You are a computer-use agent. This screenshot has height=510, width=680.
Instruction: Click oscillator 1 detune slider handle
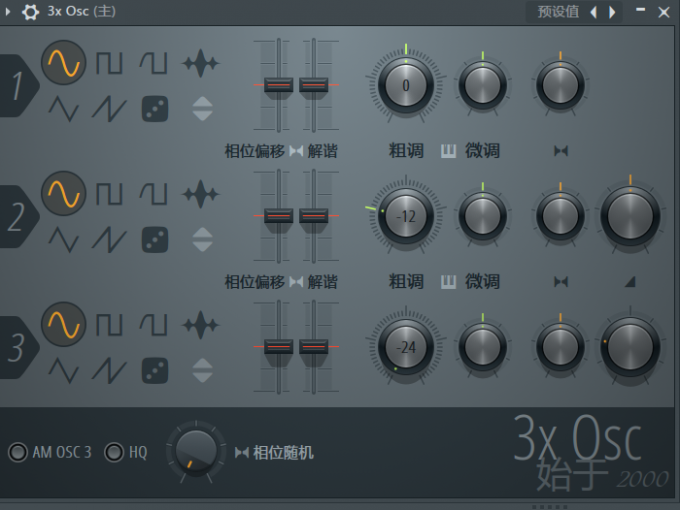pyautogui.click(x=314, y=85)
